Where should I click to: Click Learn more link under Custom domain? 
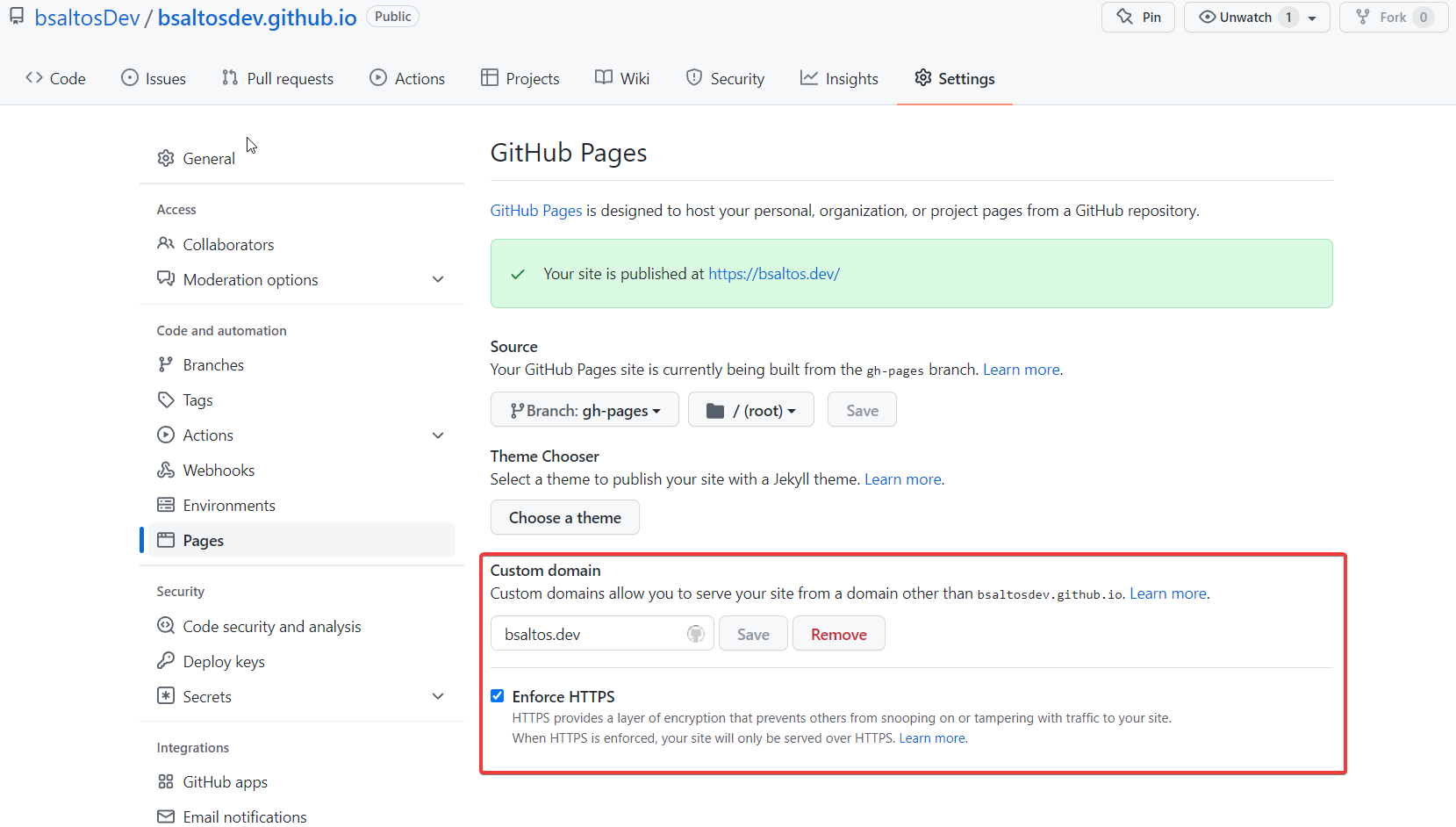(x=1168, y=593)
